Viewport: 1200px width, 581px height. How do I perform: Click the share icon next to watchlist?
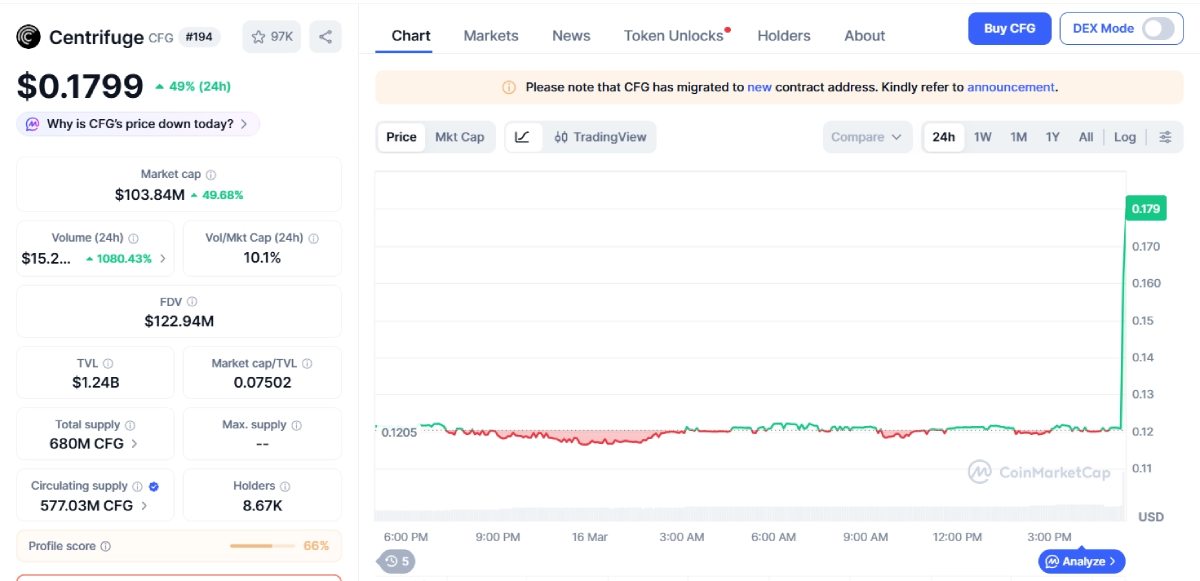[x=325, y=37]
